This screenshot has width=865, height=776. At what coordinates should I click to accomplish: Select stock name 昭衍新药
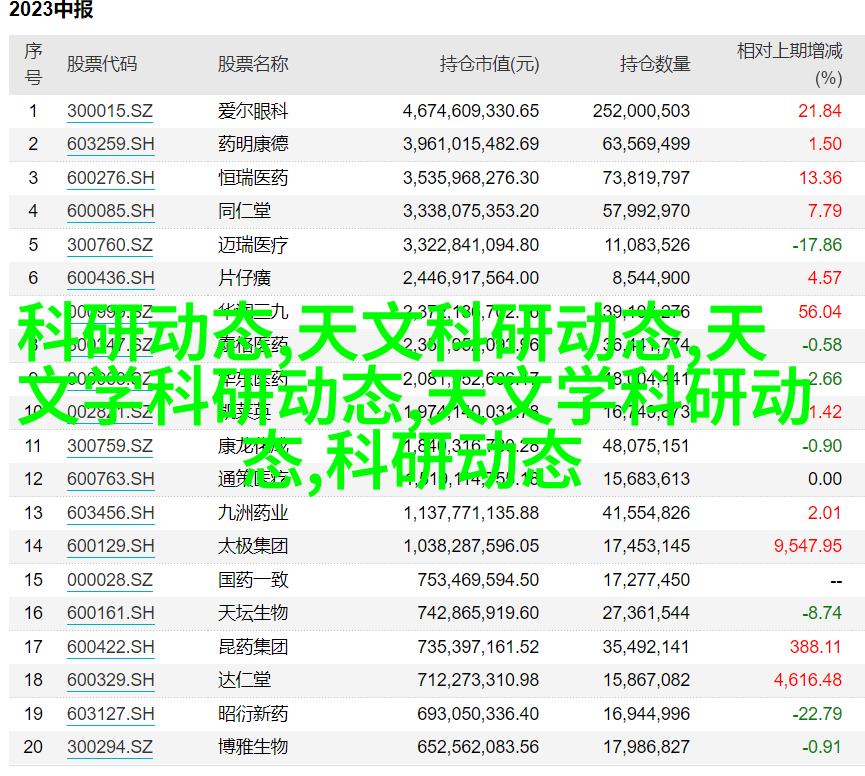point(253,714)
